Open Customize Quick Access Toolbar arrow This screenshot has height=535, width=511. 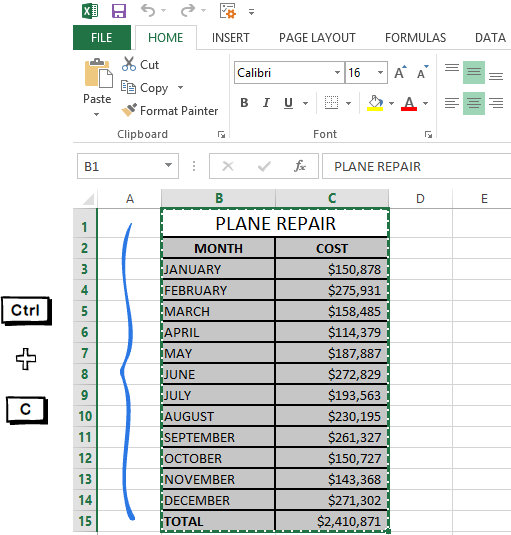[251, 12]
